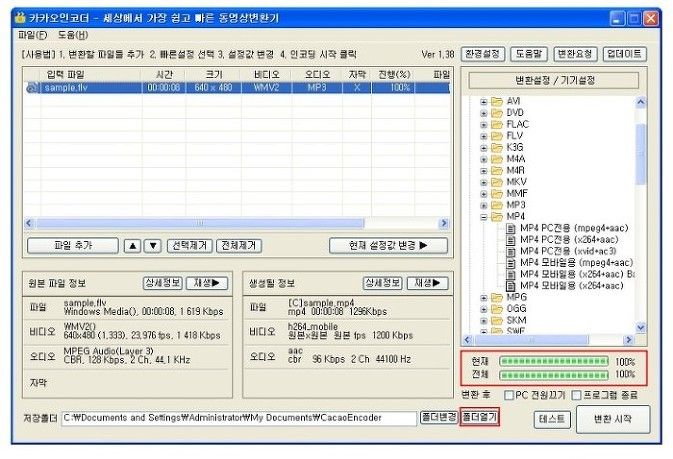Expand the MPG tree node
This screenshot has height=459, width=673.
[484, 298]
